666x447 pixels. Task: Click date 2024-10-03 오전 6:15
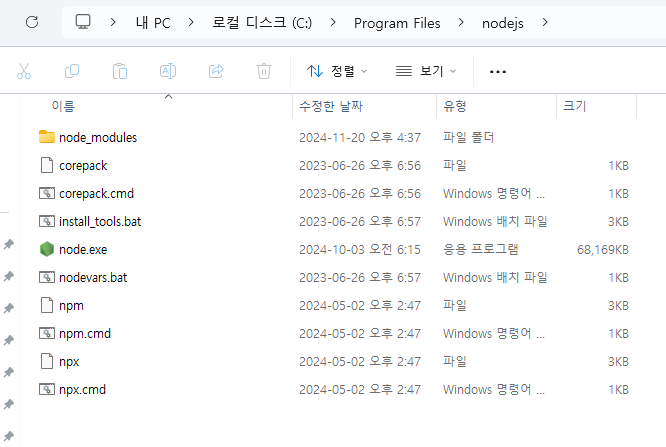[x=360, y=249]
